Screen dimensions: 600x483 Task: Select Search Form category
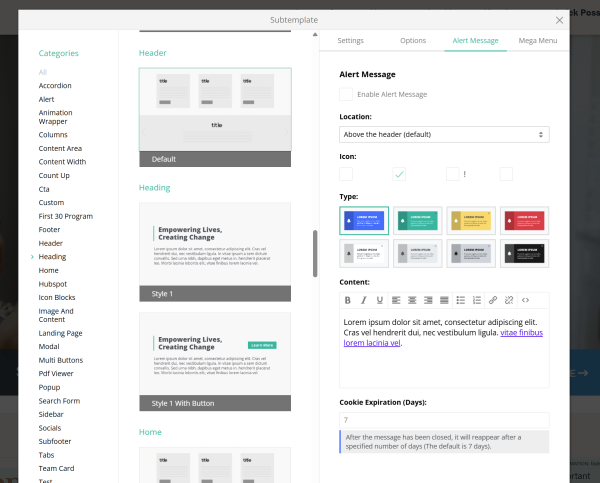pos(59,401)
